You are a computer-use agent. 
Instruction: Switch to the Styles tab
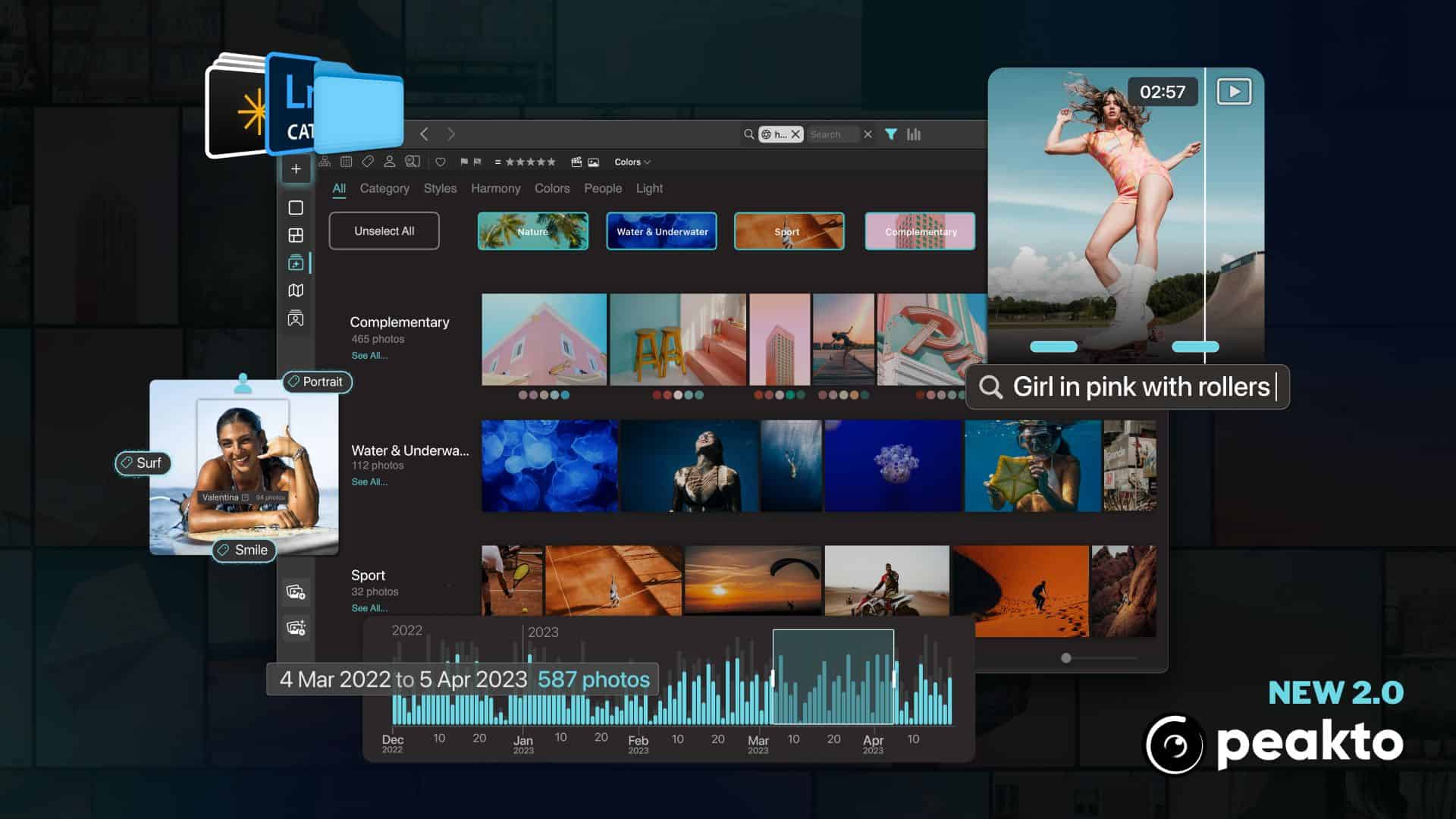[x=440, y=188]
